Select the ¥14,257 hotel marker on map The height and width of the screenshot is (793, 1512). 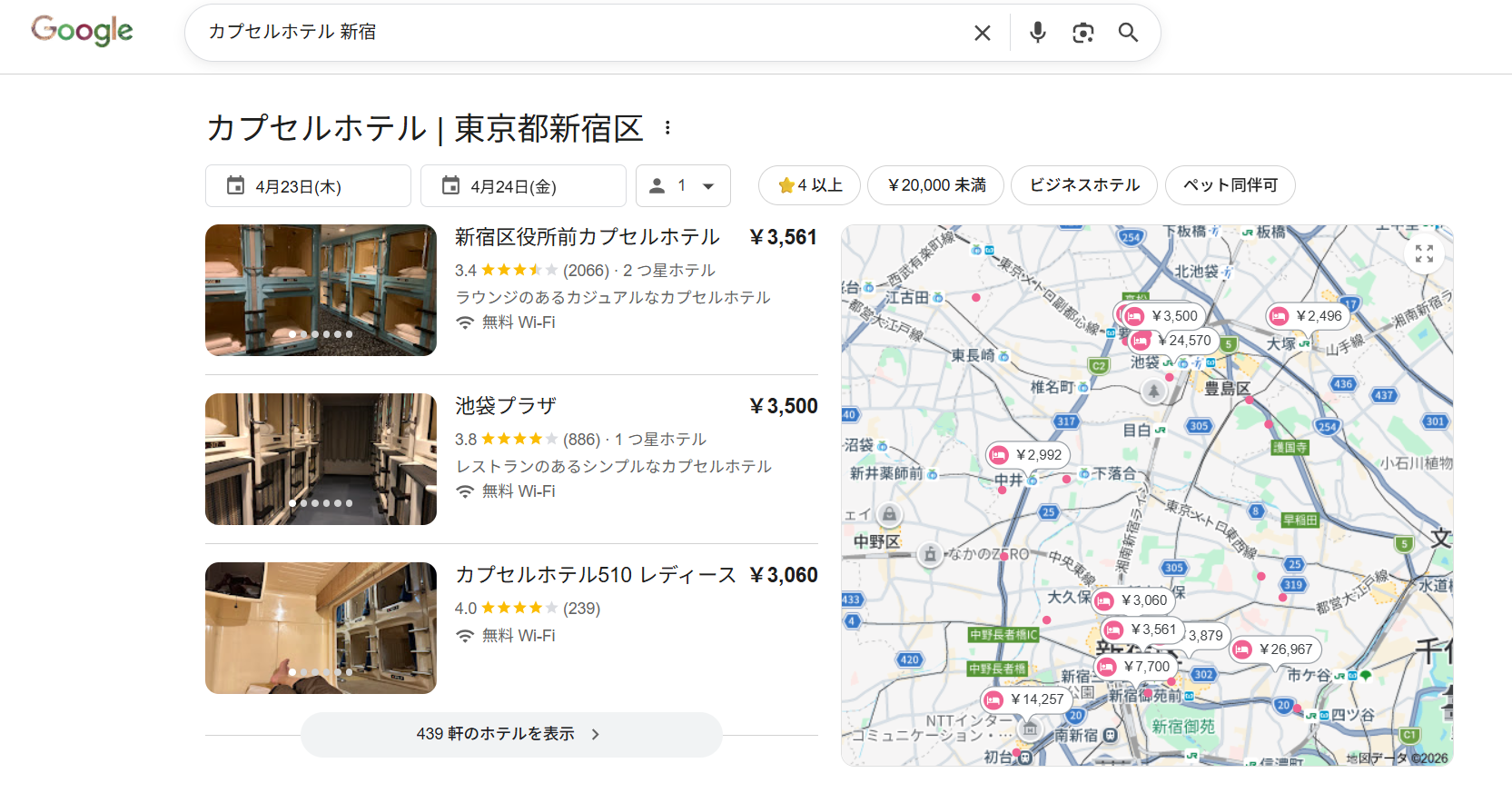1025,699
